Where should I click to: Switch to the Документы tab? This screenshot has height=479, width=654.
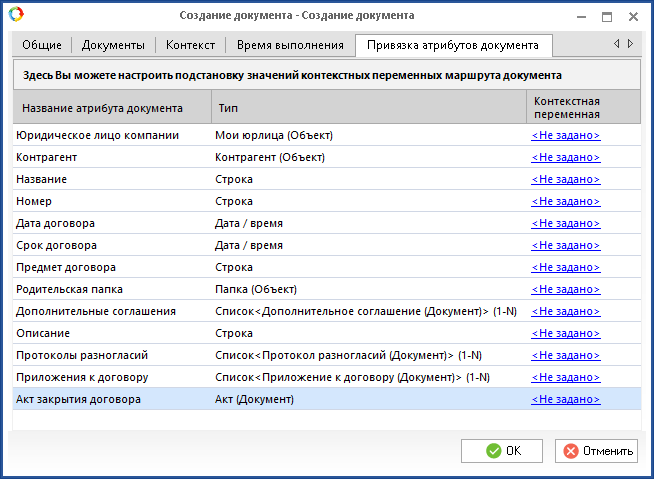(112, 45)
